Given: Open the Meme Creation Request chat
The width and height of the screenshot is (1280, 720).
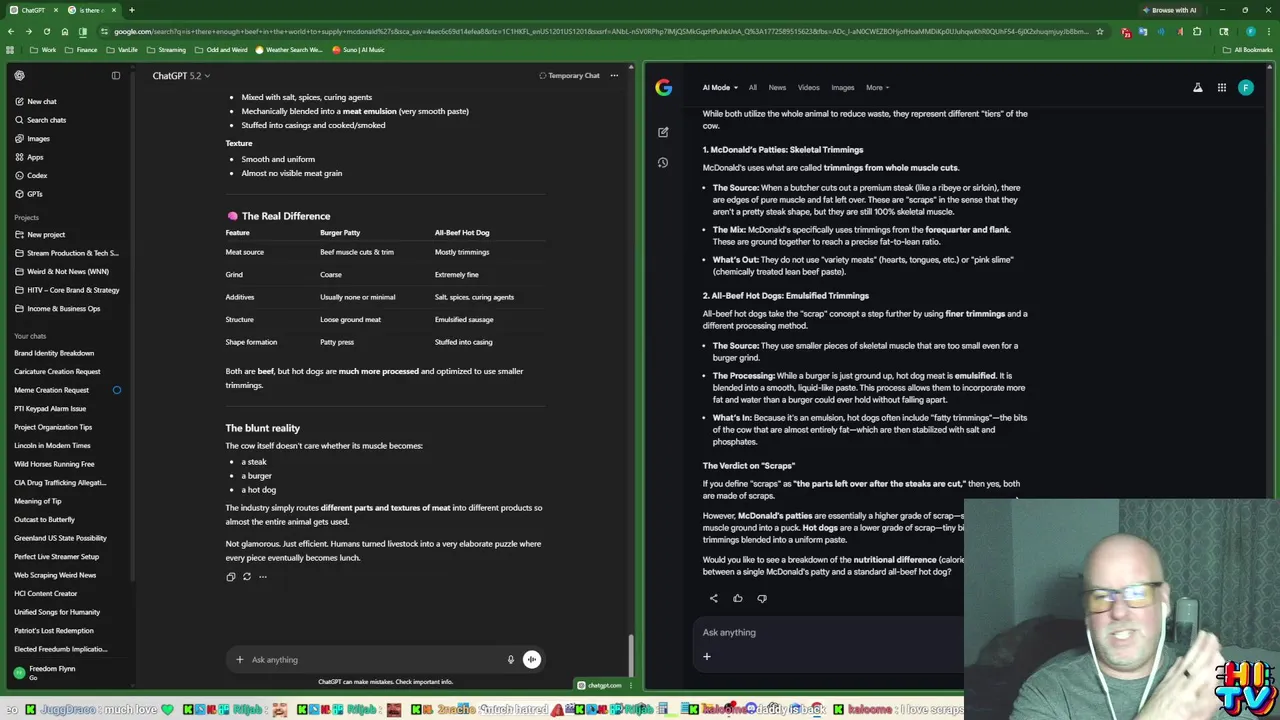Looking at the screenshot, I should (x=52, y=390).
